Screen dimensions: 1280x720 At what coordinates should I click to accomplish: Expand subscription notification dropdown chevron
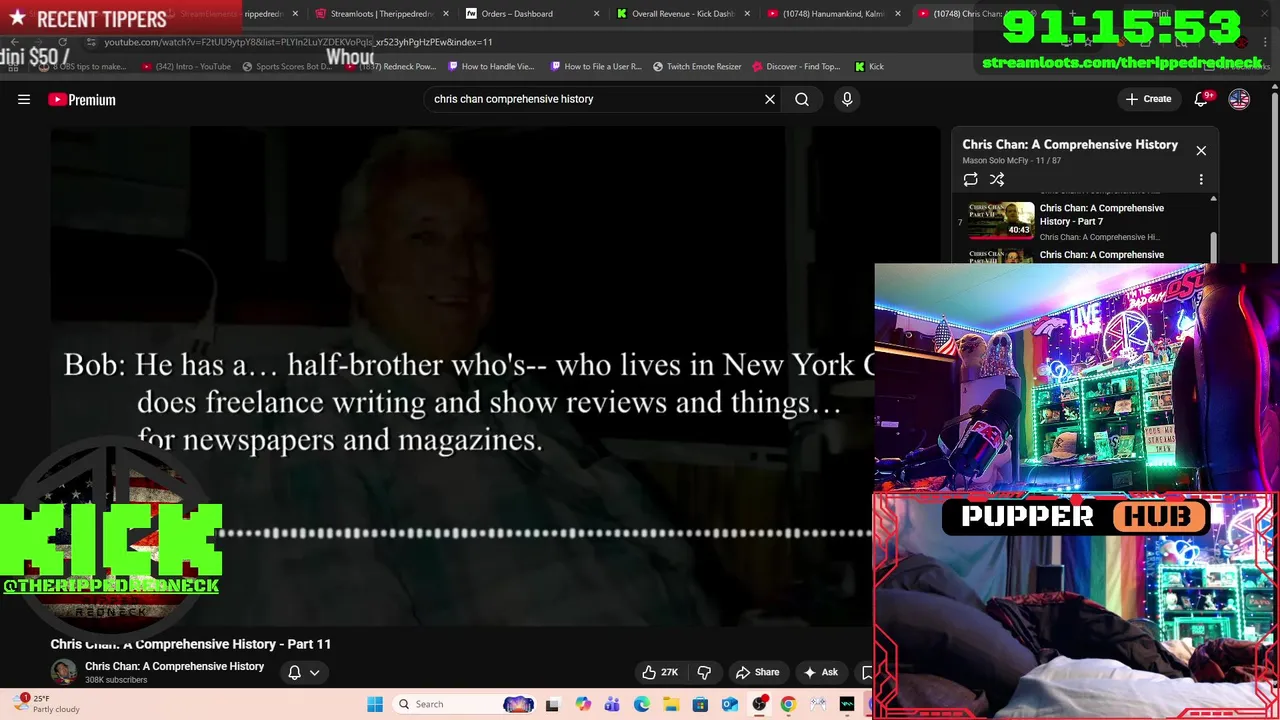coord(314,673)
